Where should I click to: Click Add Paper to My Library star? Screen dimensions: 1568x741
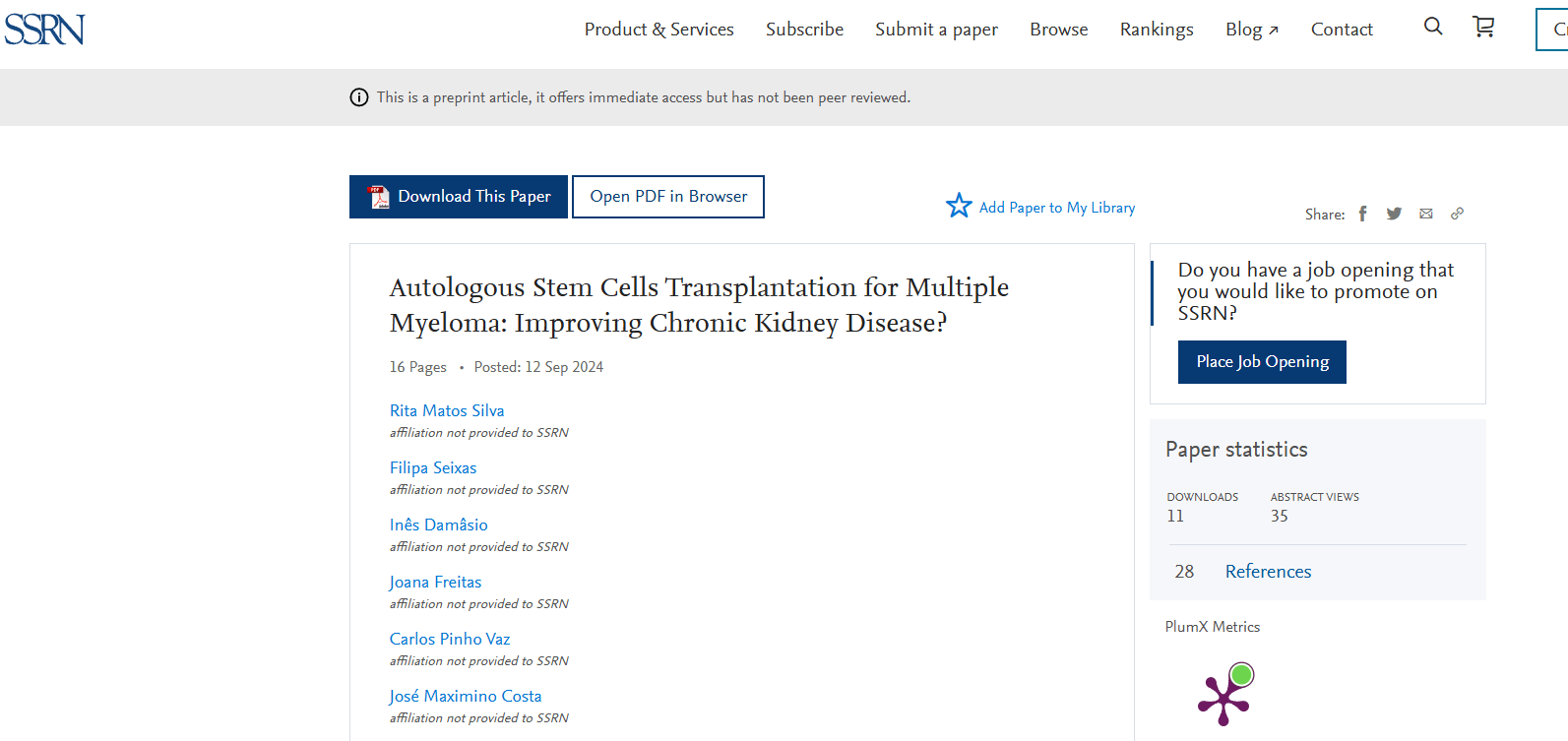coord(959,206)
